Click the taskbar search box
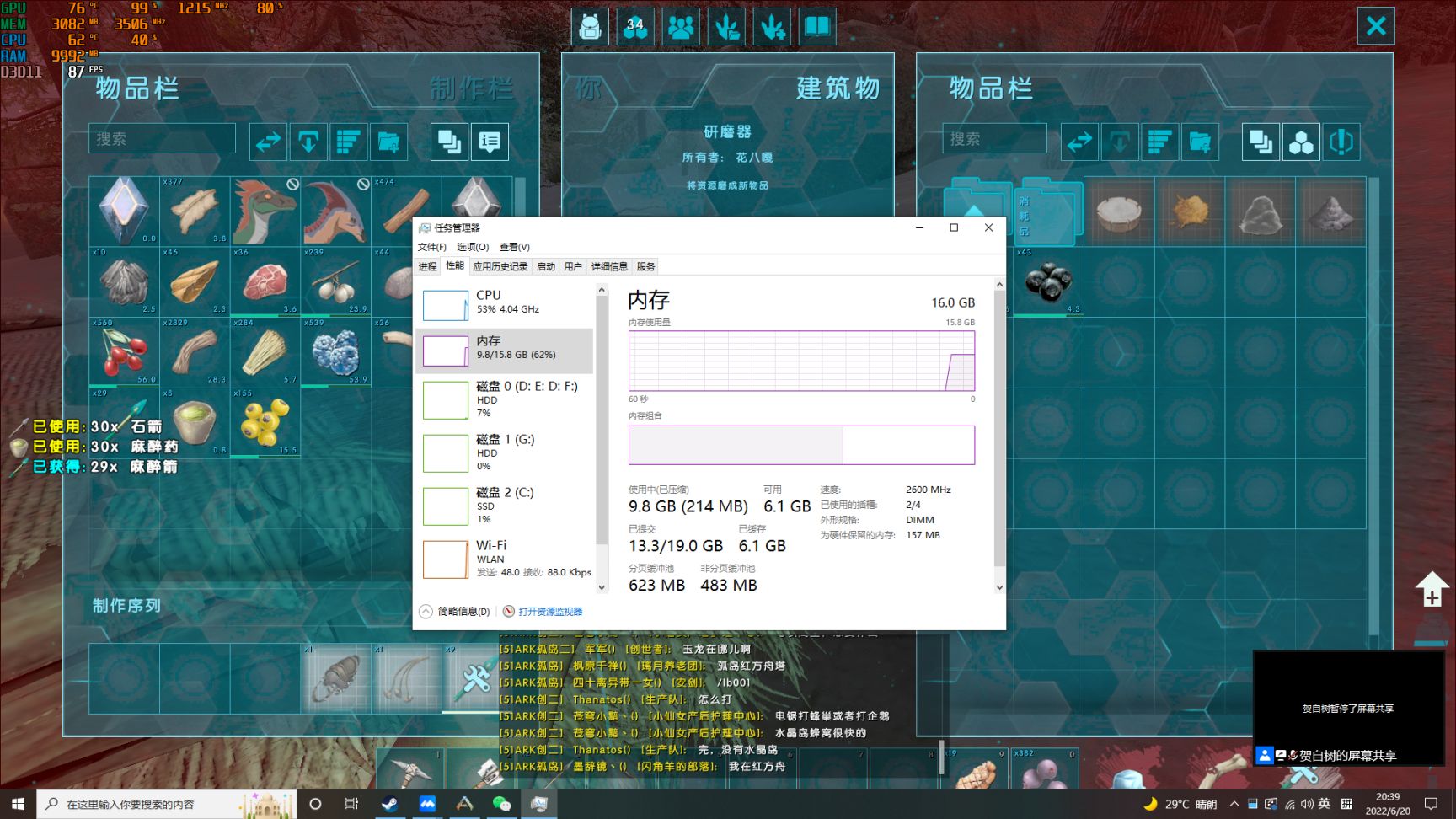 (167, 804)
